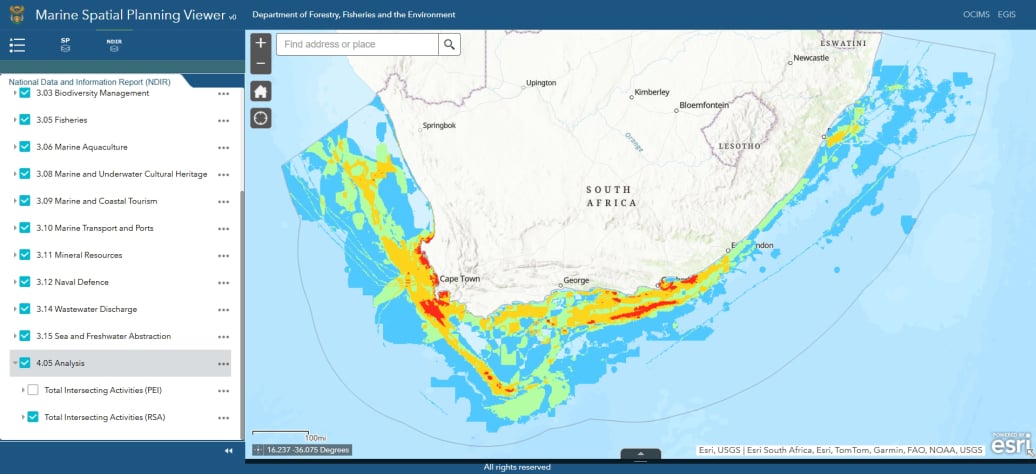Zoom out on the map
This screenshot has height=474, width=1036.
coord(261,63)
